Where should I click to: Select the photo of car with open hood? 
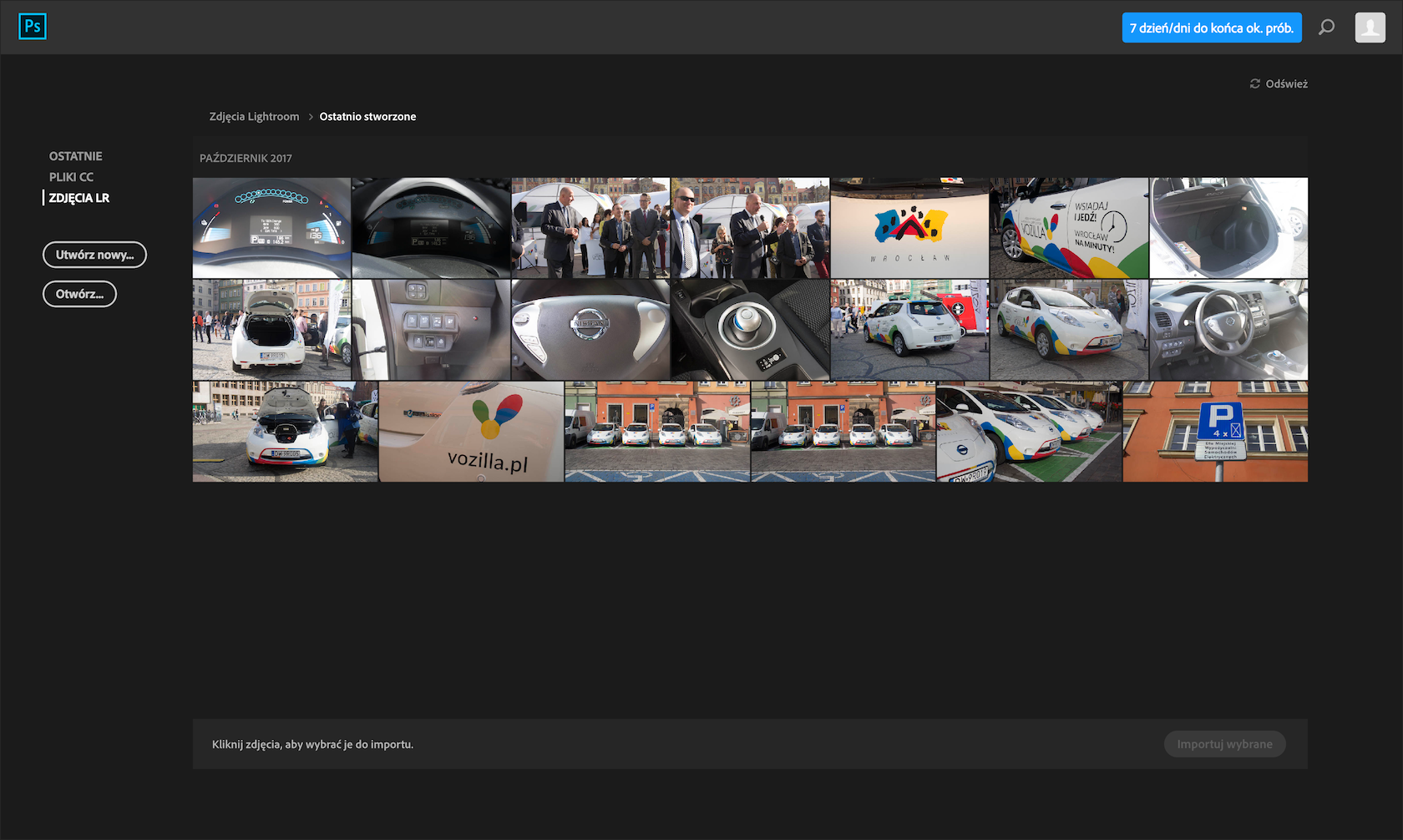pyautogui.click(x=285, y=432)
